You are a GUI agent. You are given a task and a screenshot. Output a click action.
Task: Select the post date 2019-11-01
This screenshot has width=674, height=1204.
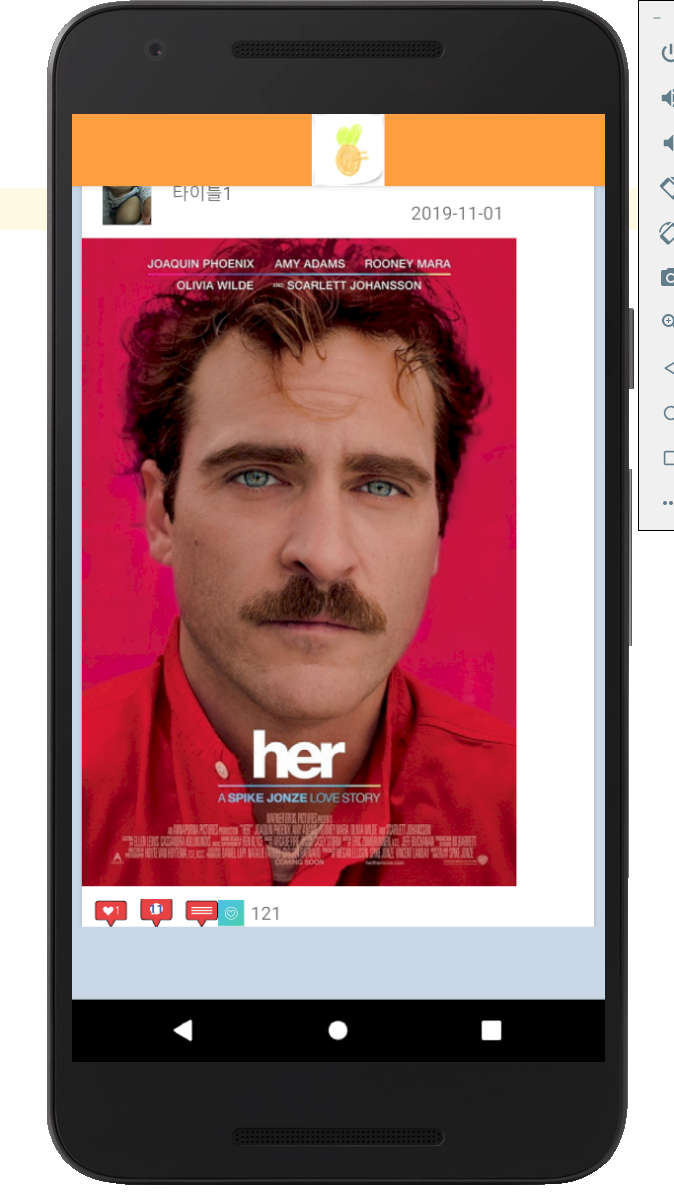coord(457,214)
